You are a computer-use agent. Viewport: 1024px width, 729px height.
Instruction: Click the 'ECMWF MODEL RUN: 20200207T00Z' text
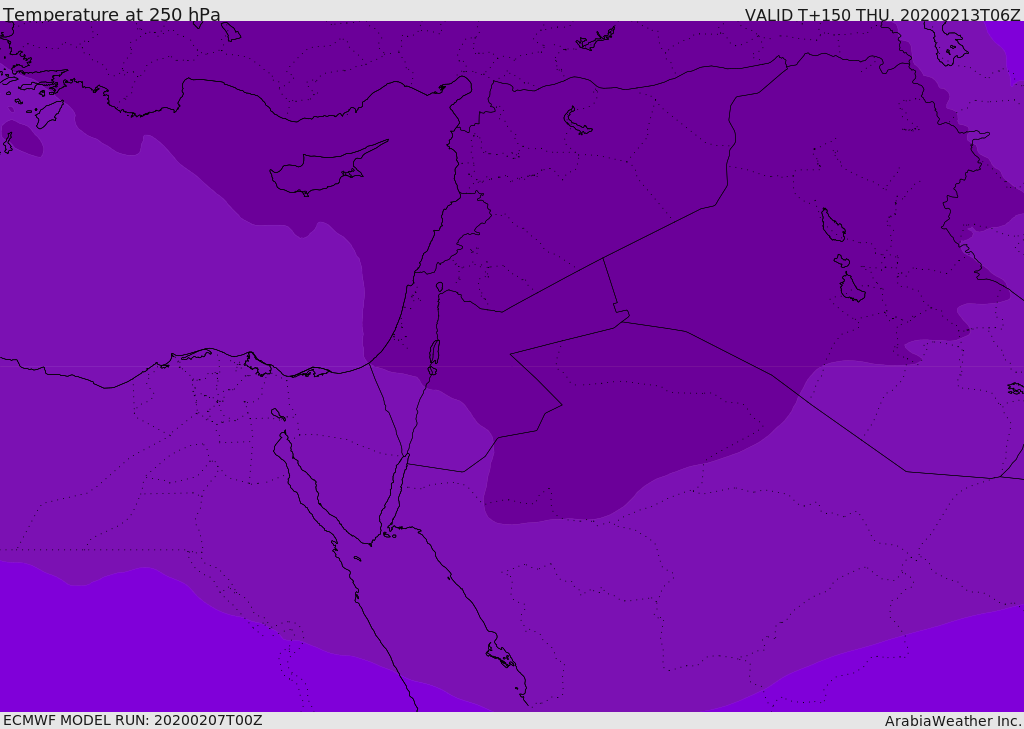(133, 720)
